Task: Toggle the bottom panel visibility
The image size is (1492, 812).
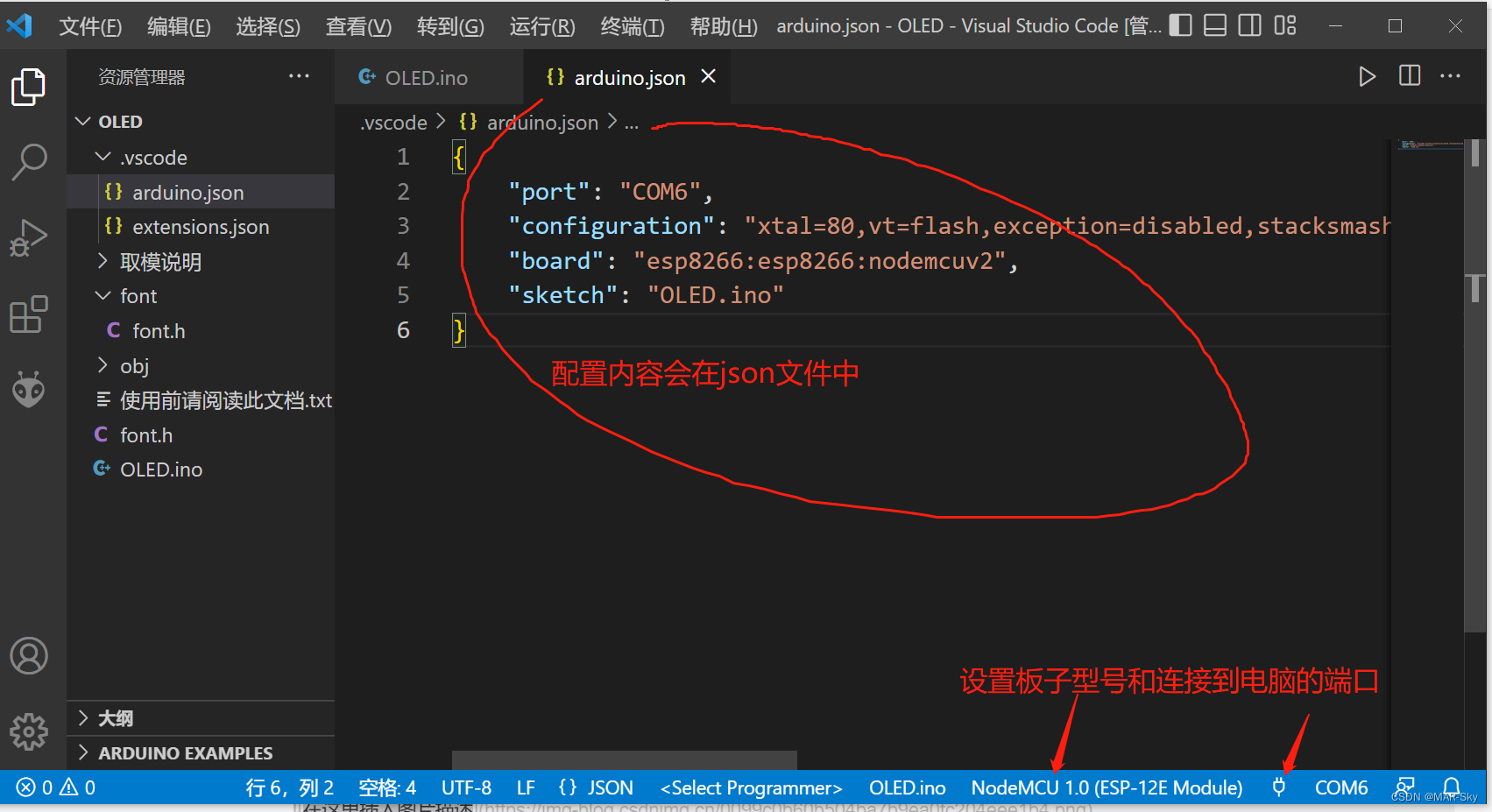Action: (x=1214, y=25)
